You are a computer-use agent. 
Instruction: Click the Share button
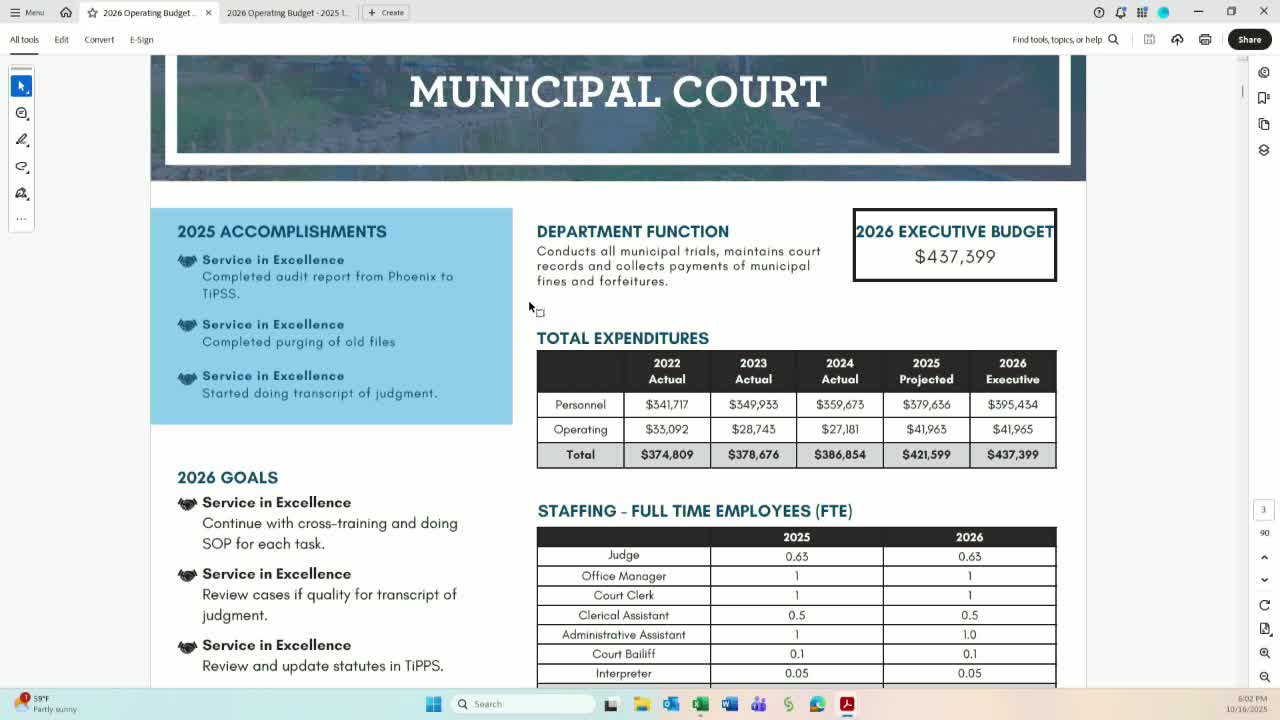pos(1249,40)
